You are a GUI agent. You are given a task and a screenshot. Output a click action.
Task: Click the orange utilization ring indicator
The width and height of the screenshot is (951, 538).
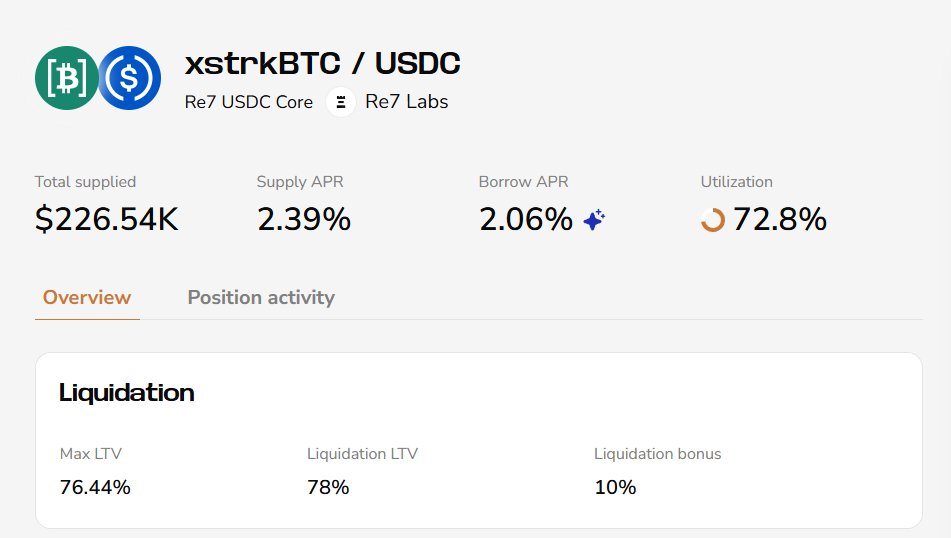pos(713,220)
